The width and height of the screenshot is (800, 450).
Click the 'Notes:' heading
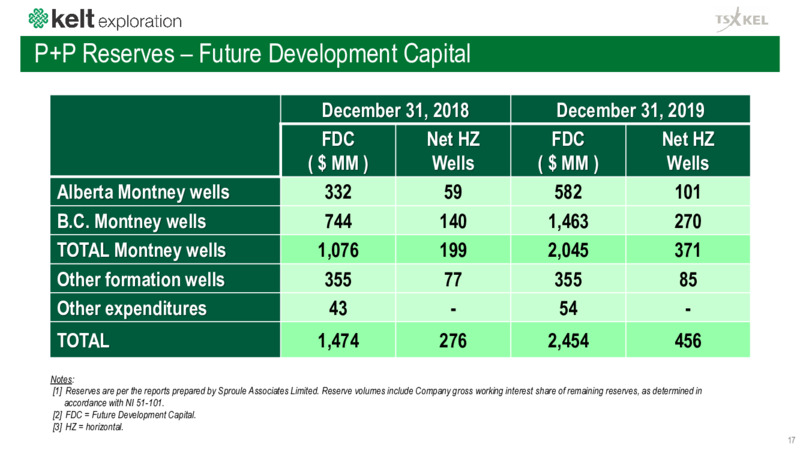point(62,380)
